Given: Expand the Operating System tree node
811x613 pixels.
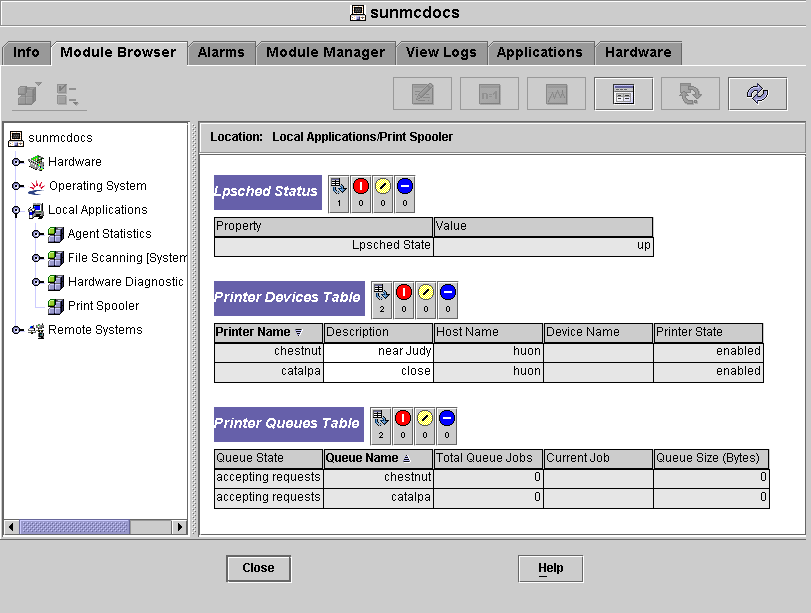Looking at the screenshot, I should coord(17,186).
